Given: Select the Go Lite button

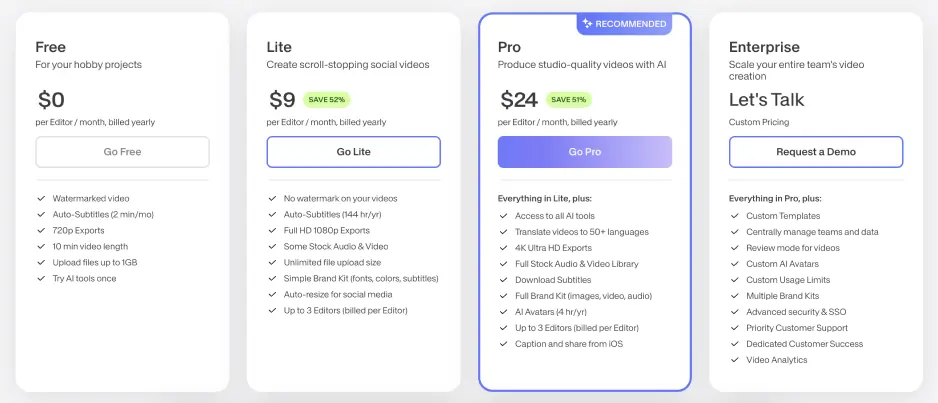Looking at the screenshot, I should (354, 152).
